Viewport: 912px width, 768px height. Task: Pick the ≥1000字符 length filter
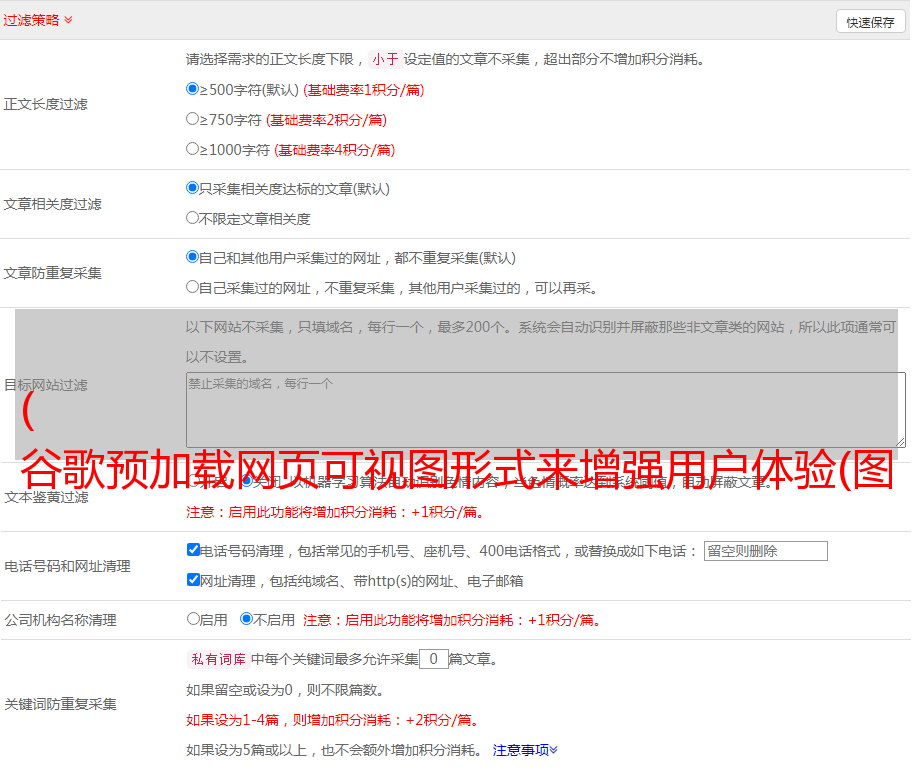[x=193, y=149]
